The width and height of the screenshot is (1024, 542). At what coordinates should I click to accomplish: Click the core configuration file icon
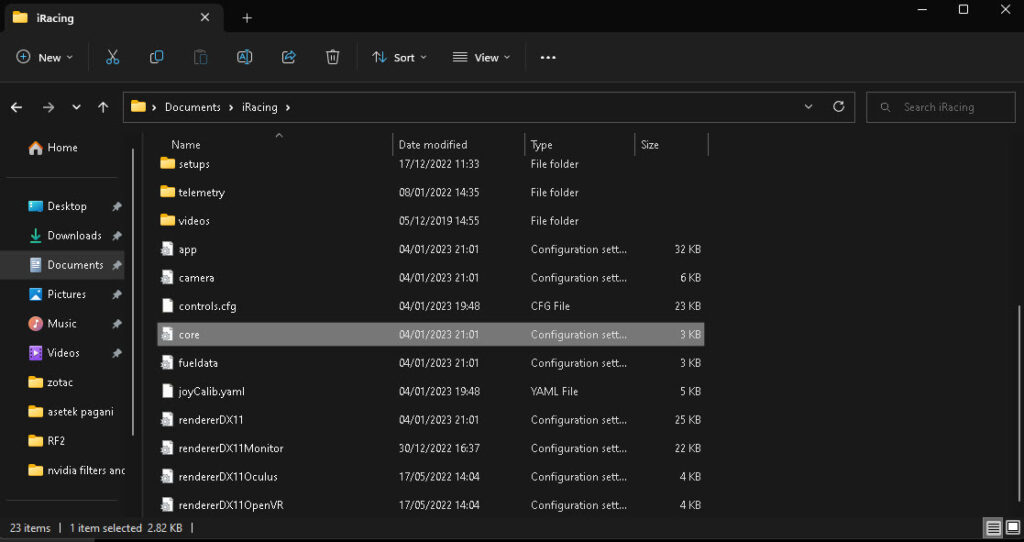coord(167,334)
